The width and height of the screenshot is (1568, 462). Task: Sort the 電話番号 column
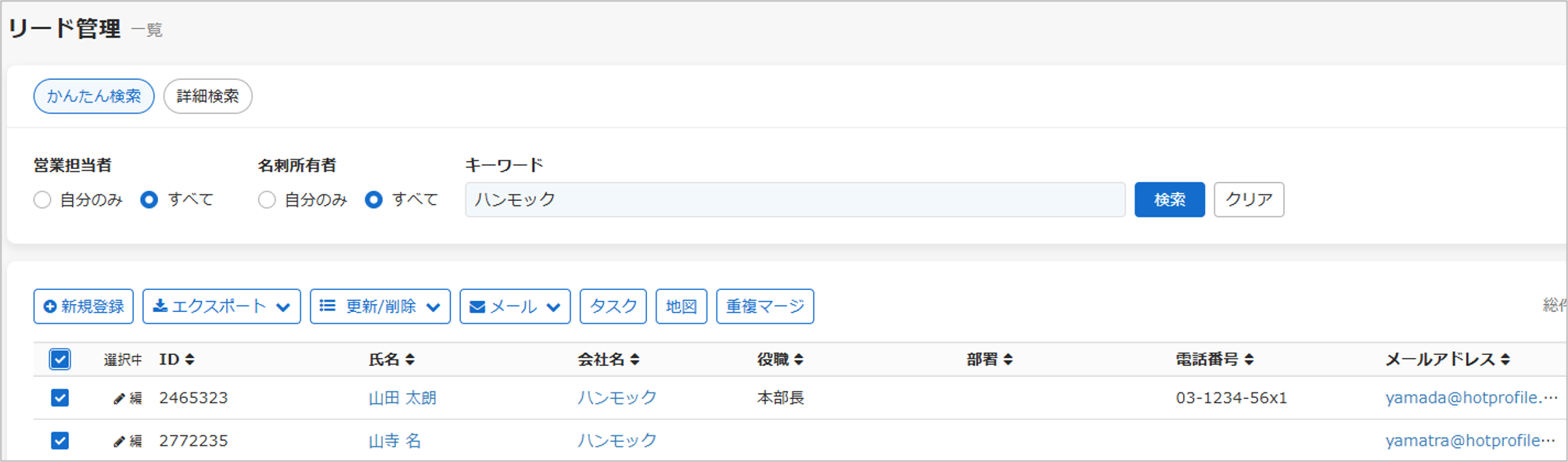click(1249, 360)
